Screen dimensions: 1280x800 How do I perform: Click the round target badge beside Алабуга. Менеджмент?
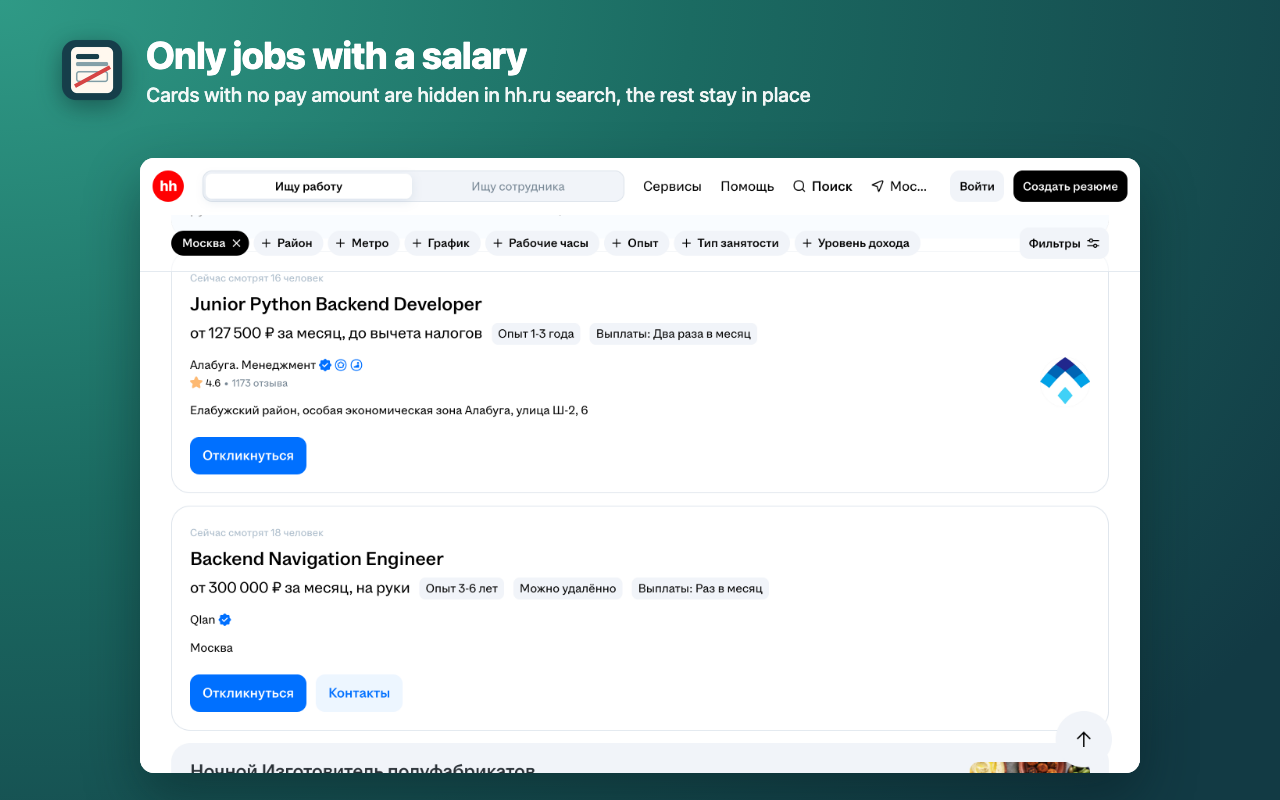(x=341, y=365)
